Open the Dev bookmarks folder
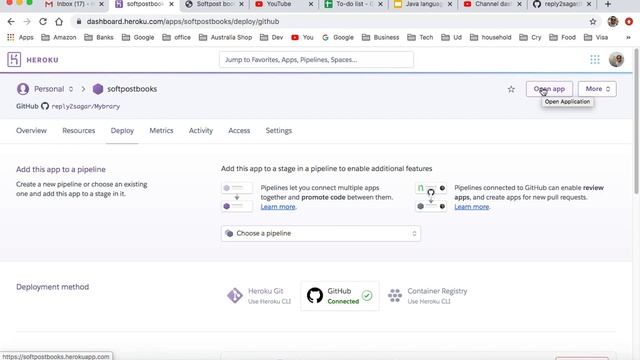The height and width of the screenshot is (360, 640). (271, 37)
